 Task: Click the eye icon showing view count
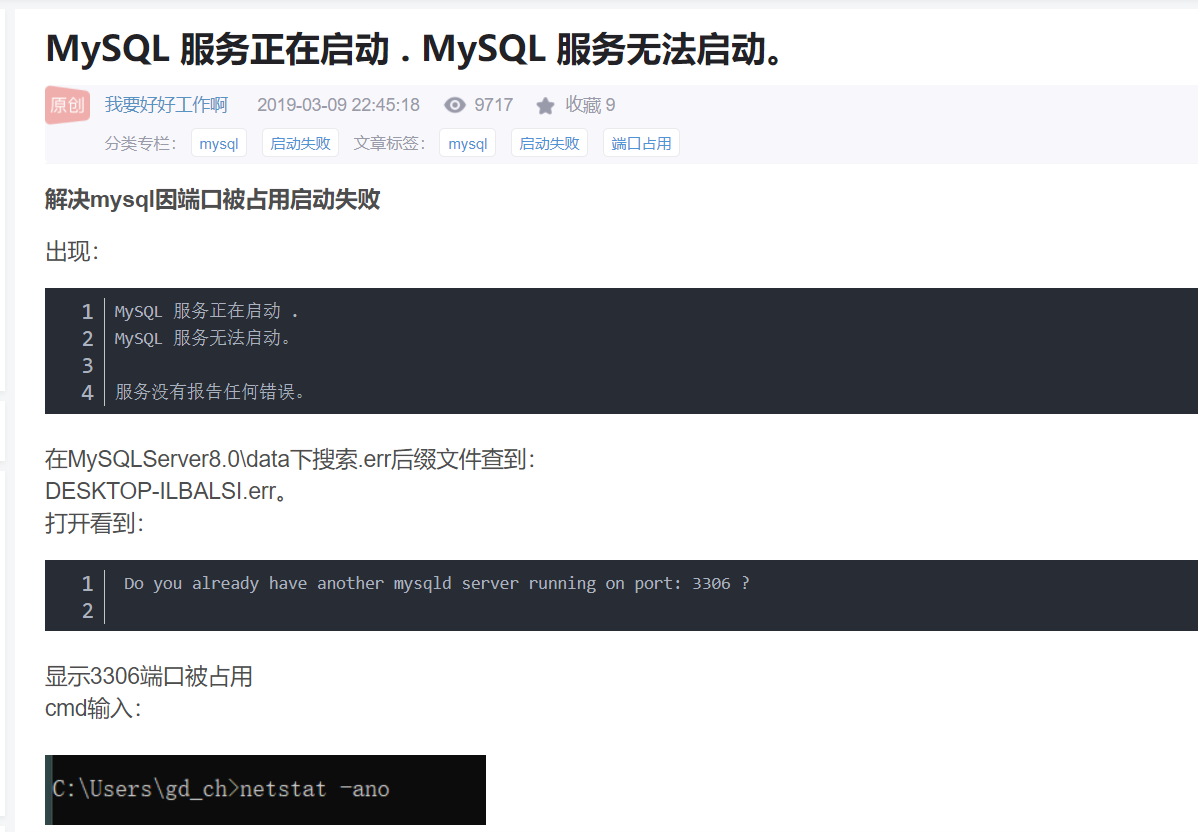pos(453,105)
